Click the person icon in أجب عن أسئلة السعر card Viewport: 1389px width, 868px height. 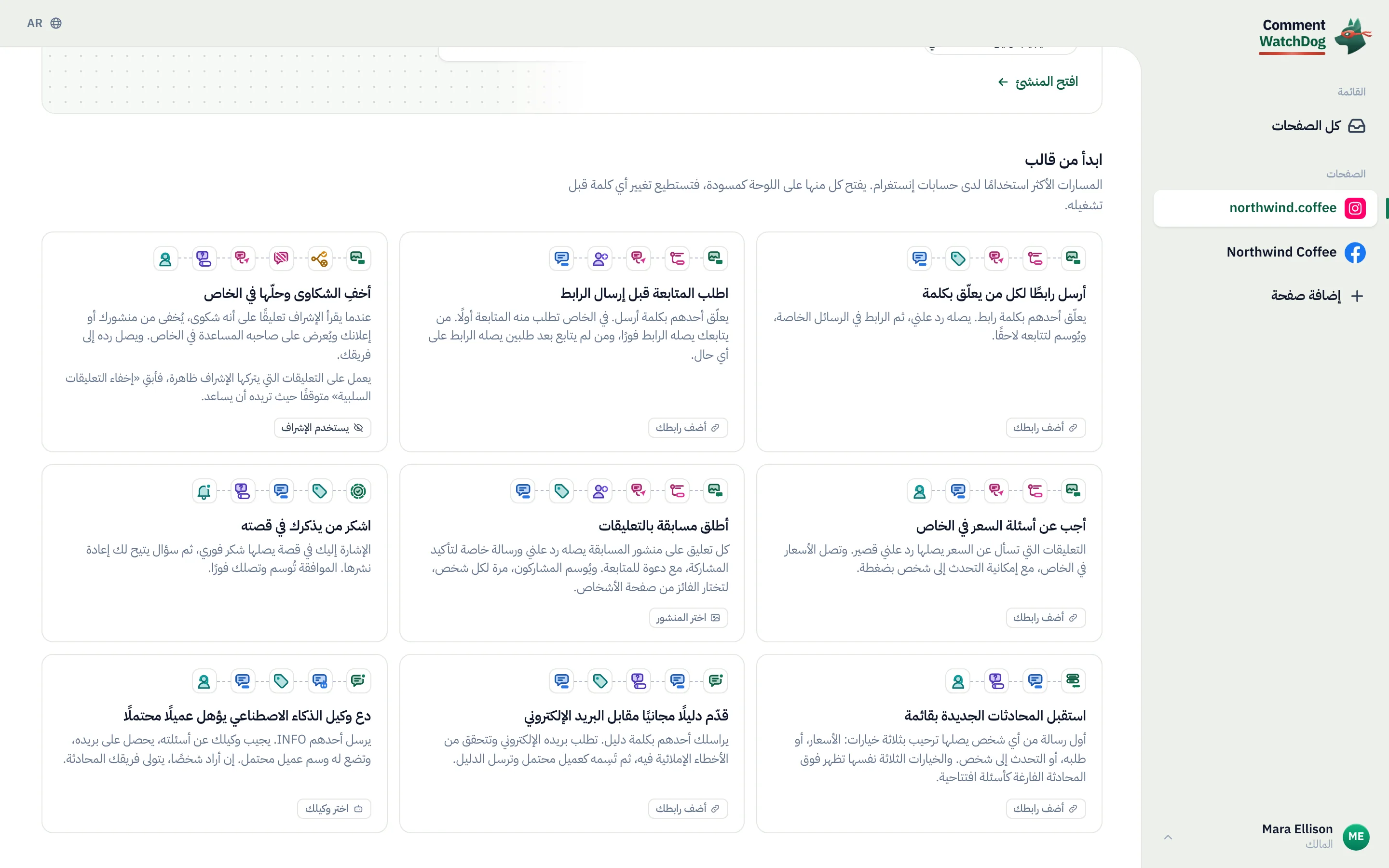click(919, 491)
